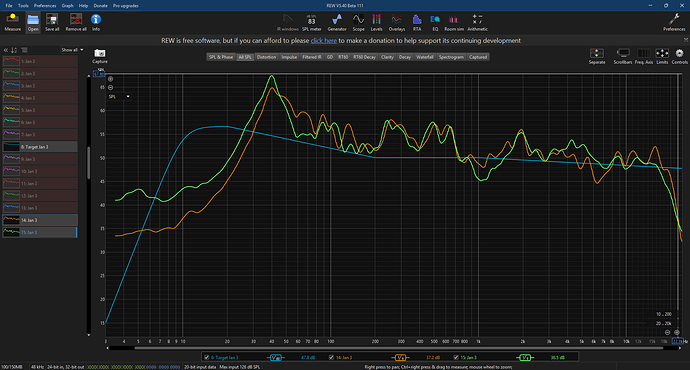Open the RTA analyzer

point(417,23)
